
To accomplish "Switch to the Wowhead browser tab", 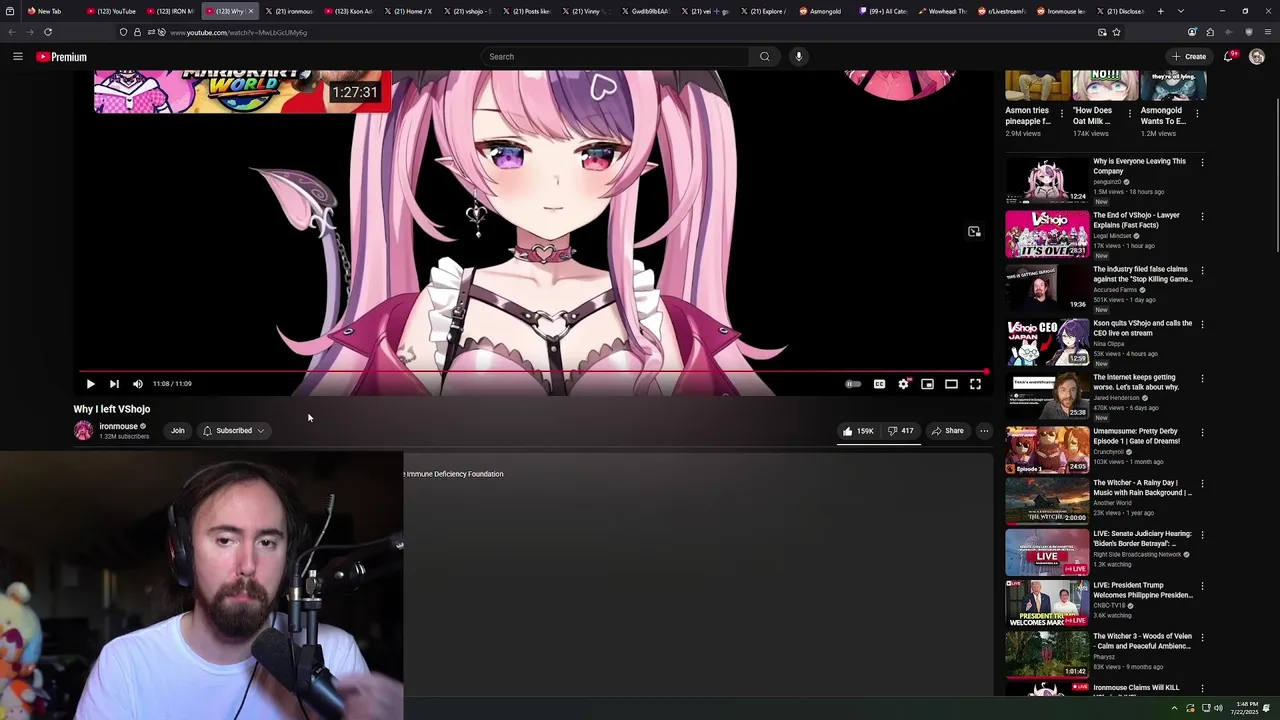I will point(942,11).
